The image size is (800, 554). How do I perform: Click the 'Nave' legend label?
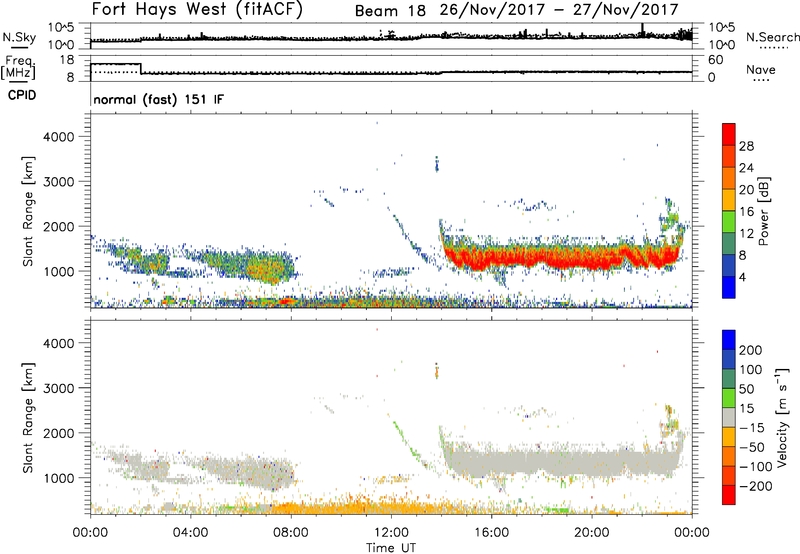761,69
